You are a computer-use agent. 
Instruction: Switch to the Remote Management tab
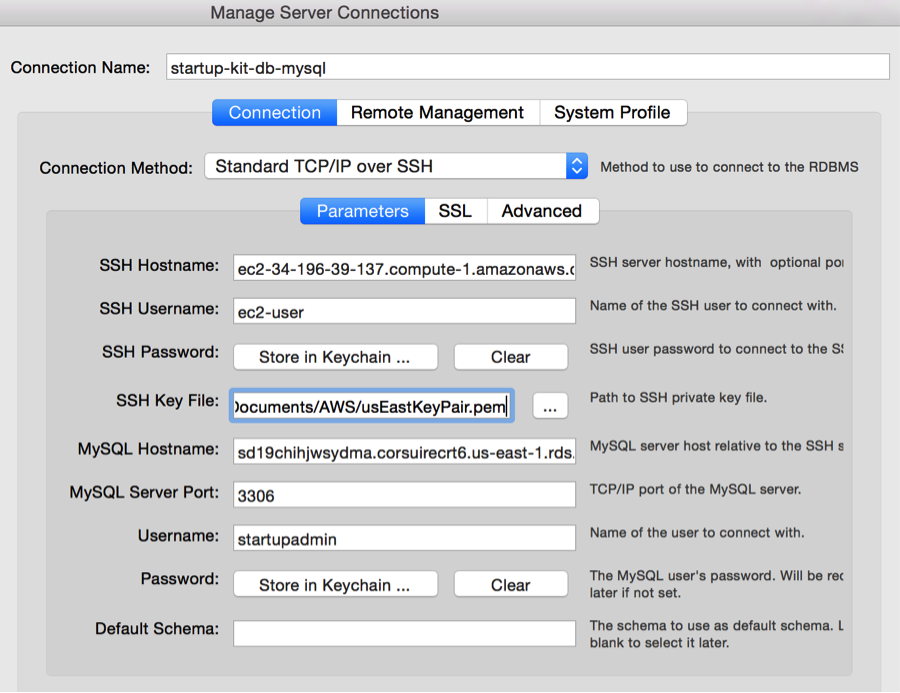click(x=437, y=112)
